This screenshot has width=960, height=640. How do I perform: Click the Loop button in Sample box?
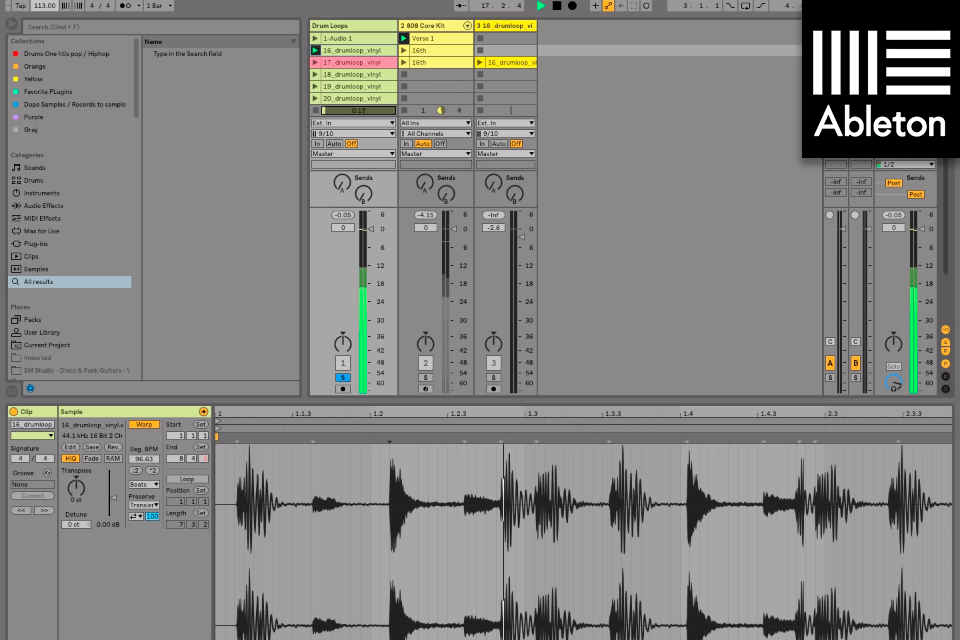[187, 479]
